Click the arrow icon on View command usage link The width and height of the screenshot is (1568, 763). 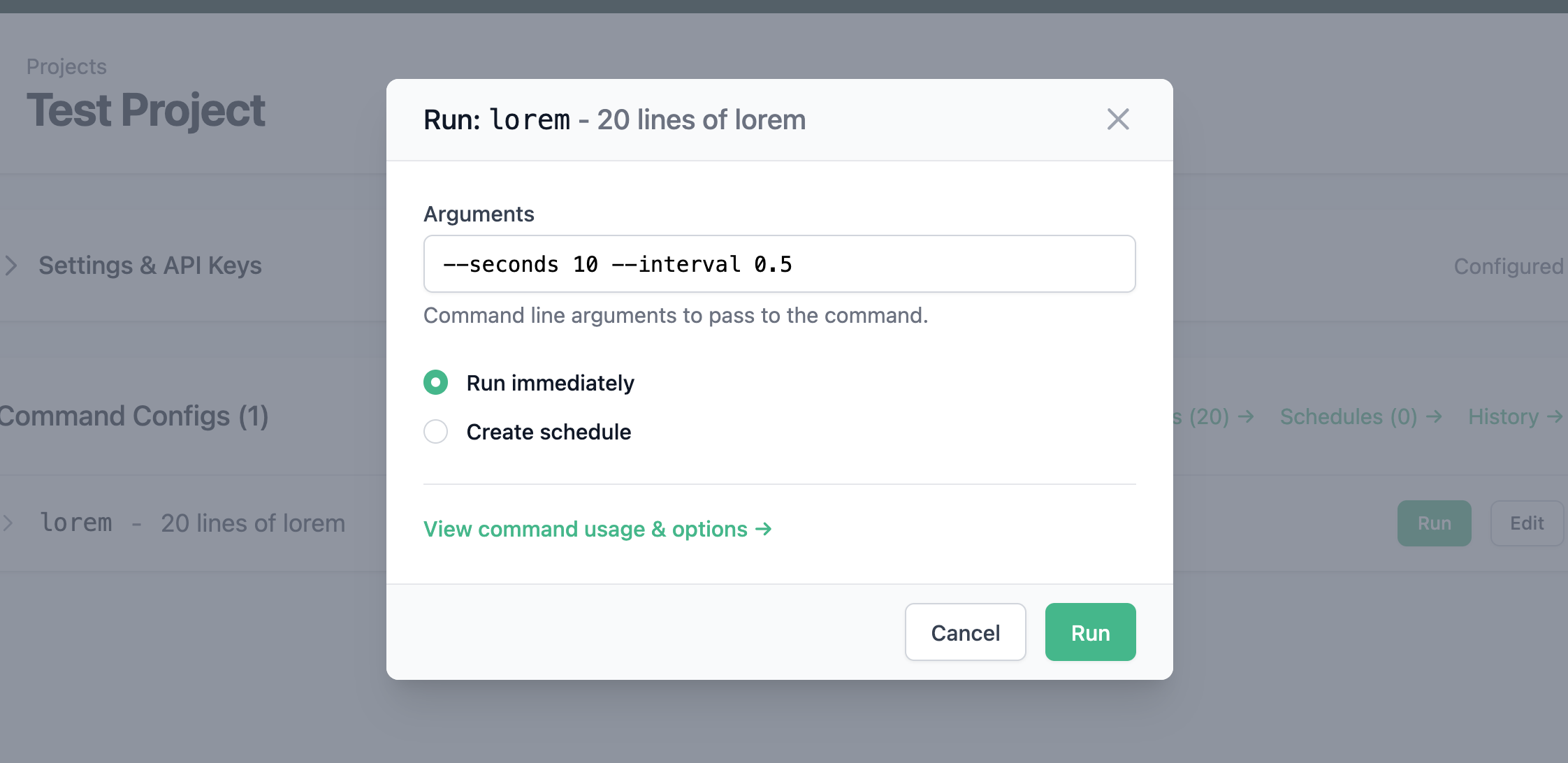point(764,529)
